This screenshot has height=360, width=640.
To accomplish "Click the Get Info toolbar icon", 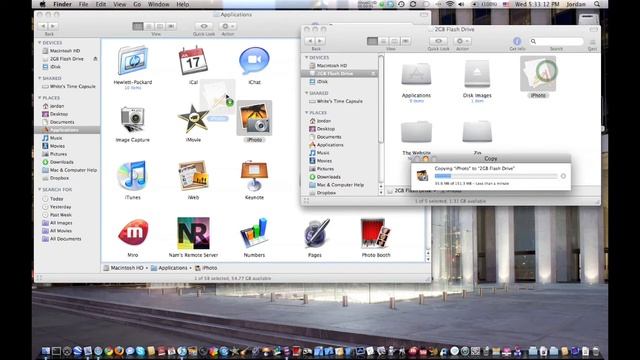I will [x=517, y=41].
